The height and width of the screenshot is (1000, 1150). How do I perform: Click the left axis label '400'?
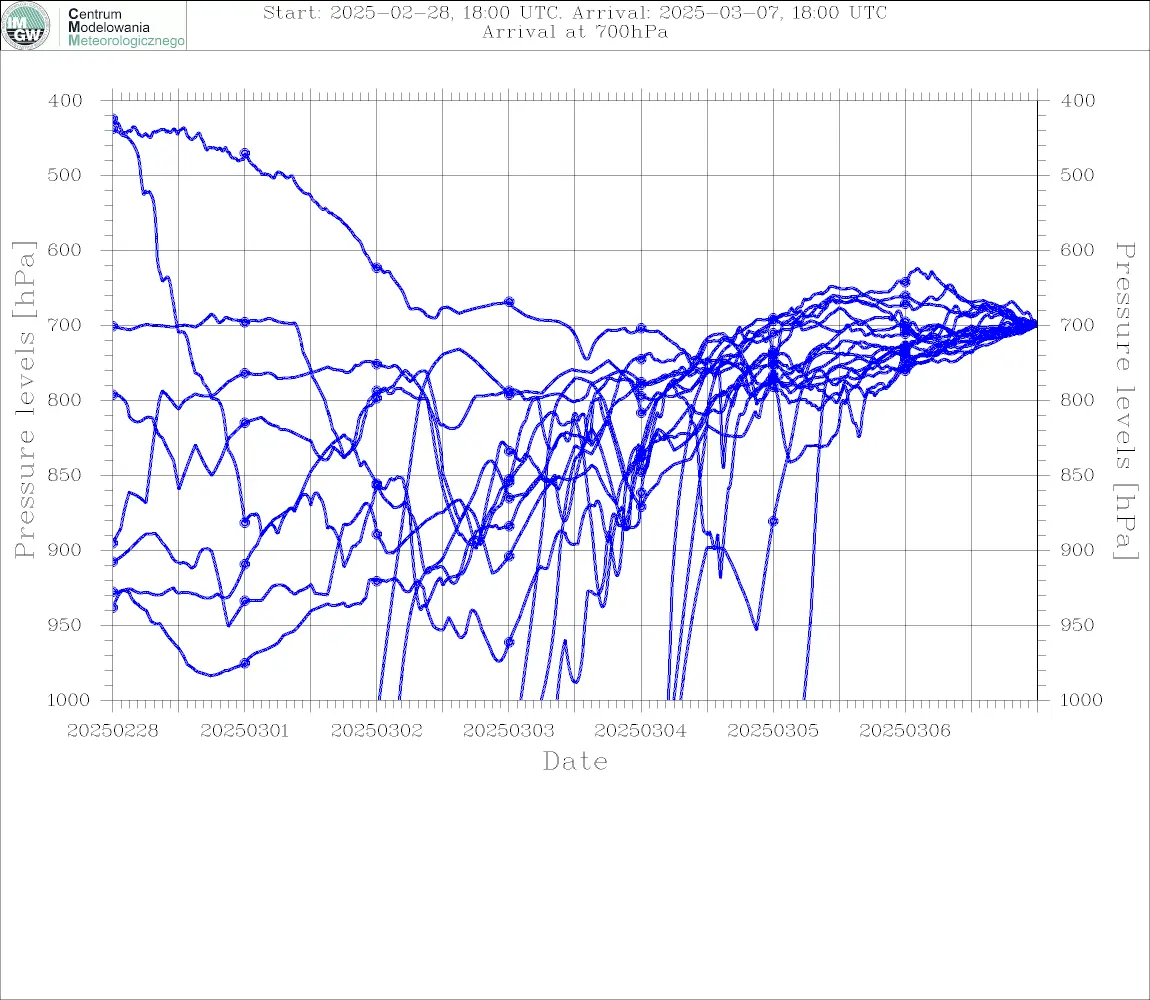point(65,101)
